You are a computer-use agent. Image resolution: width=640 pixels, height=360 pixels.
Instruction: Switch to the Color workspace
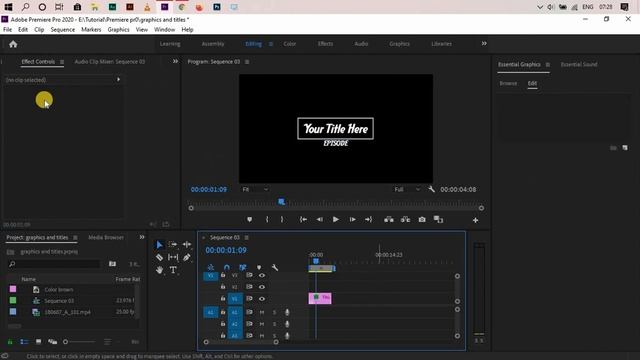290,44
